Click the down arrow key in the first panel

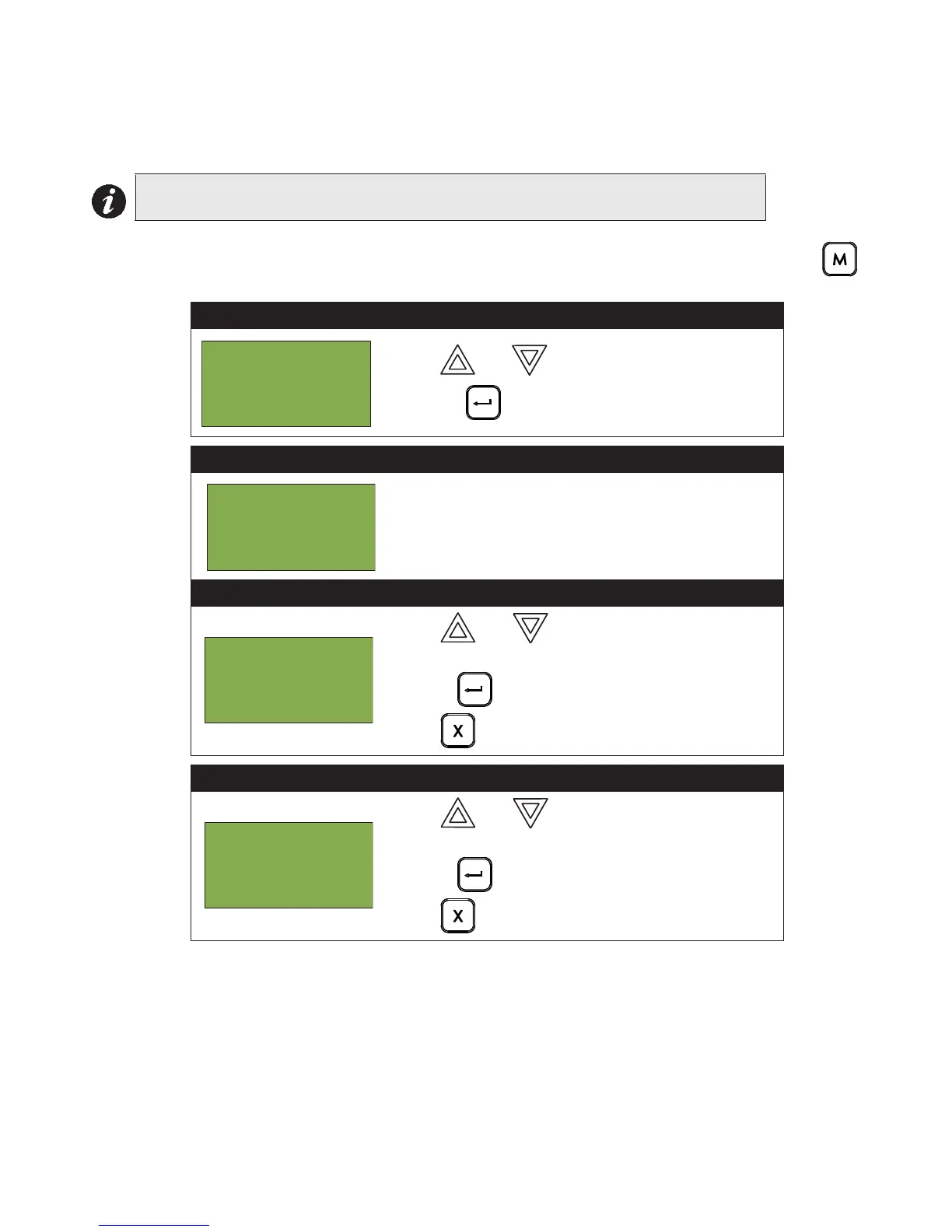pos(530,361)
